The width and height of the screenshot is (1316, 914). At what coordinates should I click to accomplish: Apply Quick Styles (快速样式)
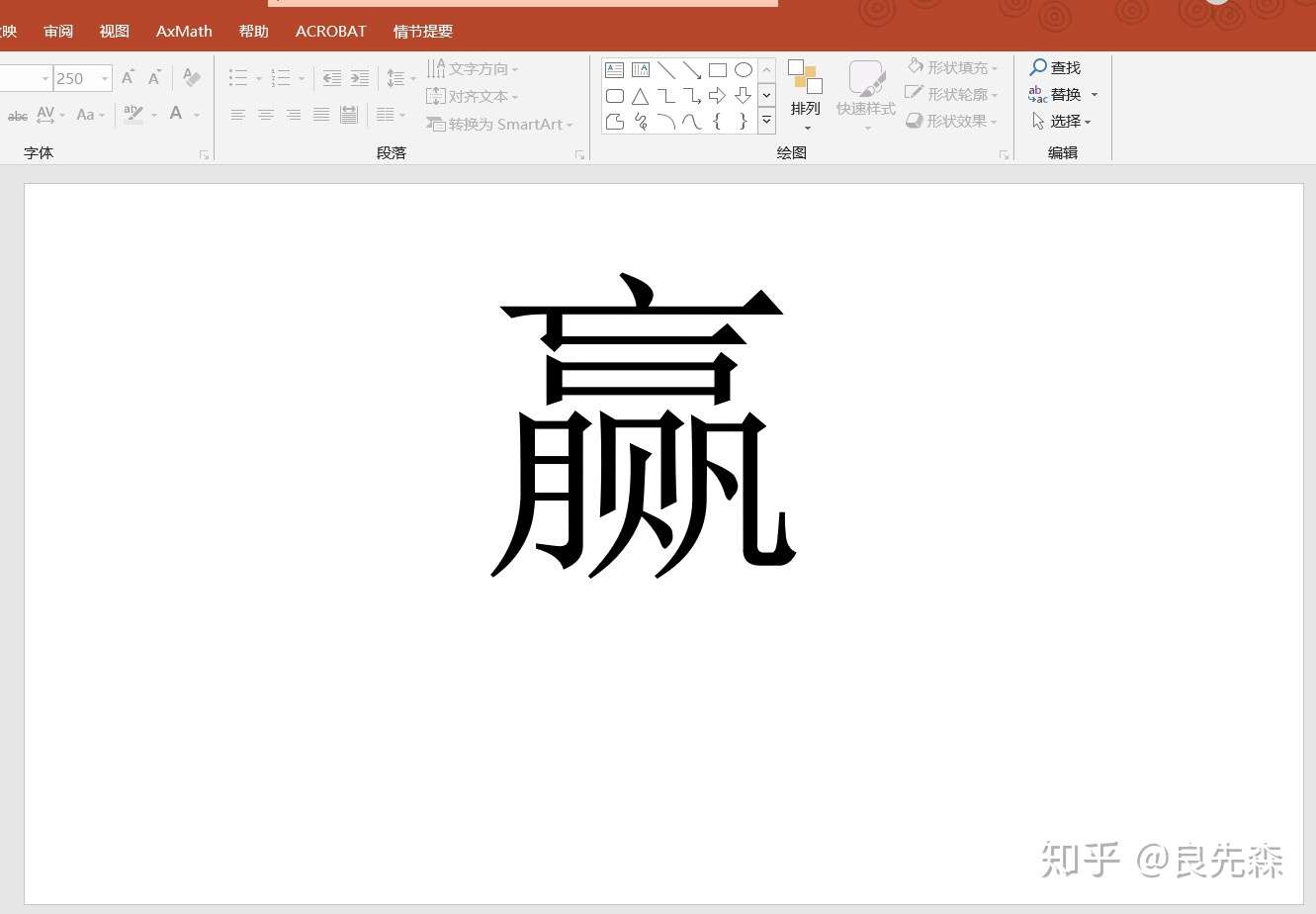(x=865, y=92)
